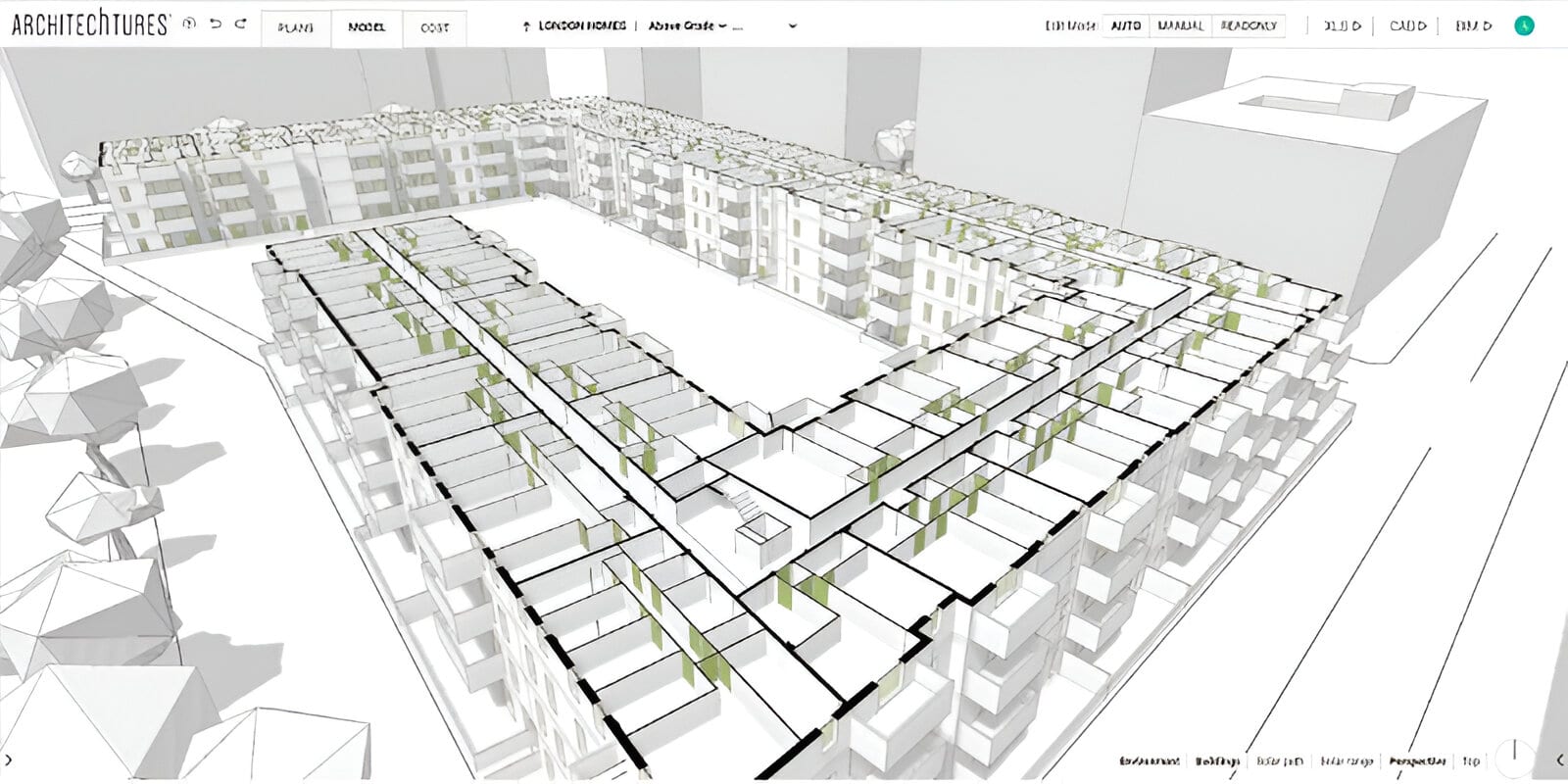
Task: Collapse the right side panel arrow
Action: click(x=1558, y=759)
